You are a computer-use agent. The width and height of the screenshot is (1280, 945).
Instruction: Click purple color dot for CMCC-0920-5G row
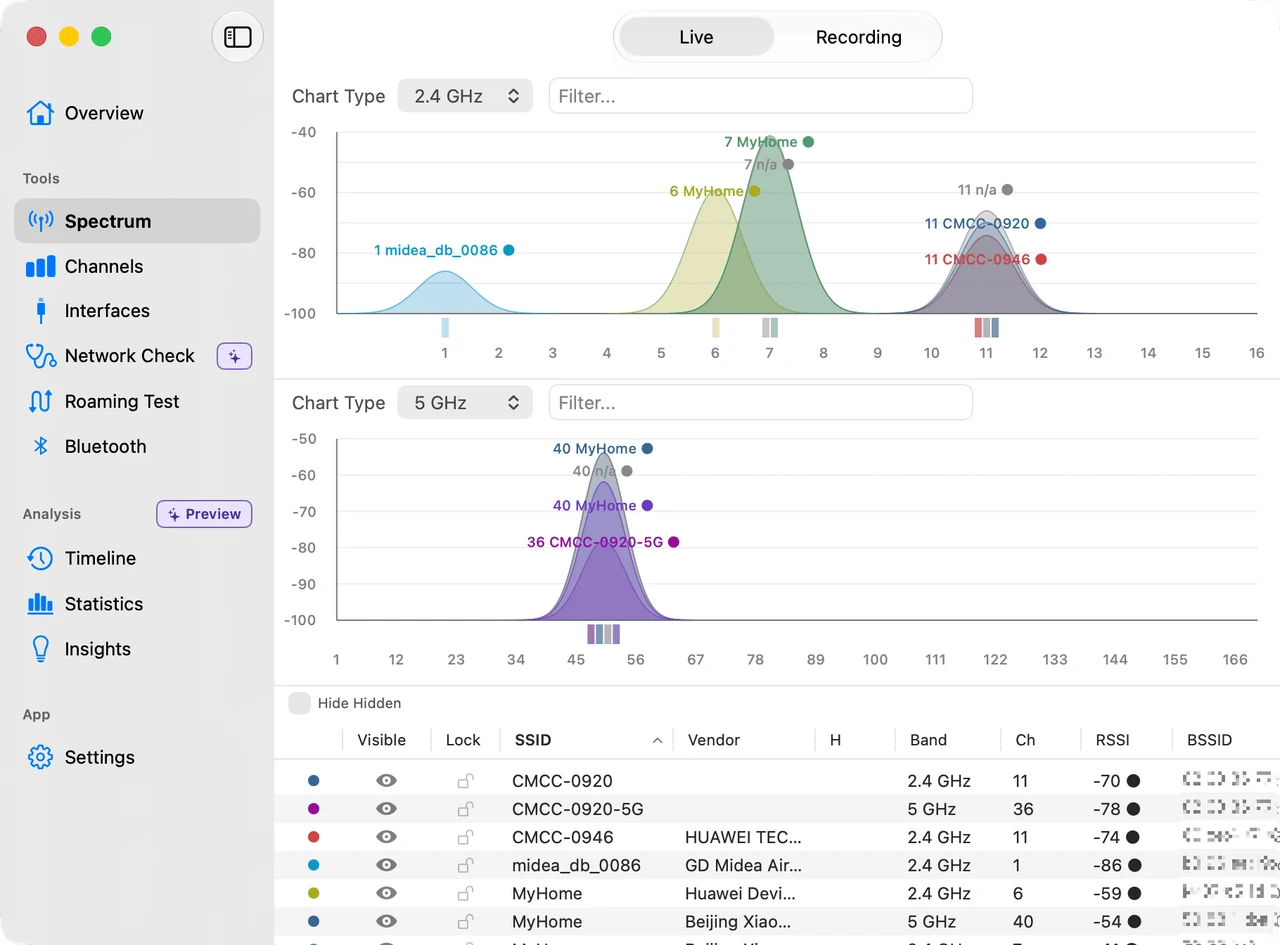click(314, 809)
